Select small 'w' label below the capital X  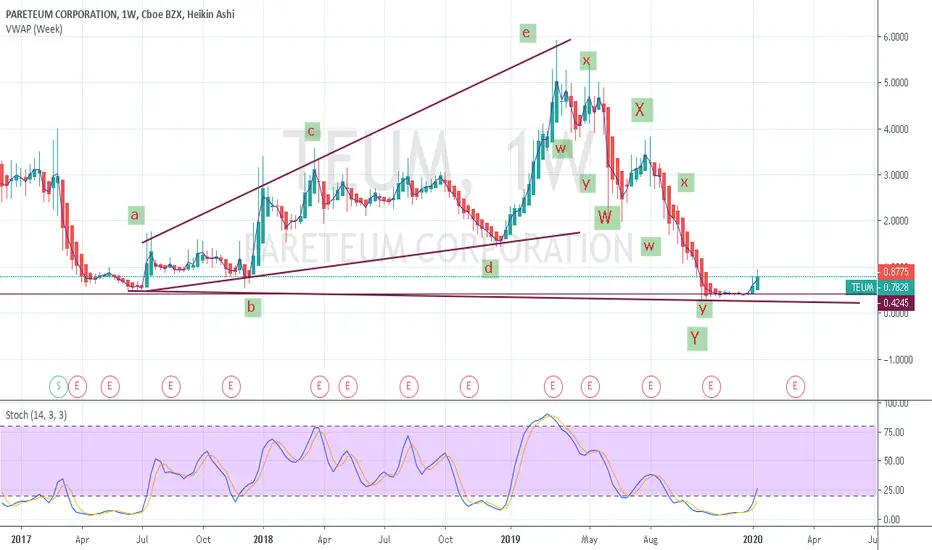[x=649, y=246]
